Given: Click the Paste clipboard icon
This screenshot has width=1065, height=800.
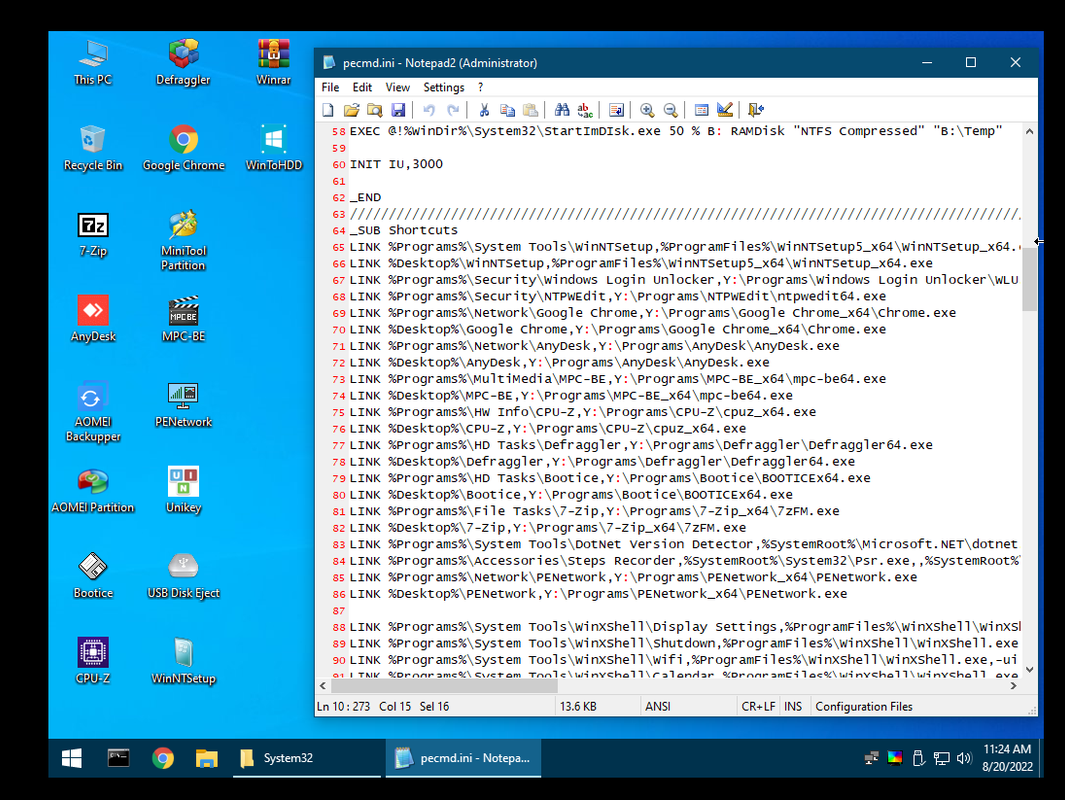Looking at the screenshot, I should pyautogui.click(x=530, y=110).
